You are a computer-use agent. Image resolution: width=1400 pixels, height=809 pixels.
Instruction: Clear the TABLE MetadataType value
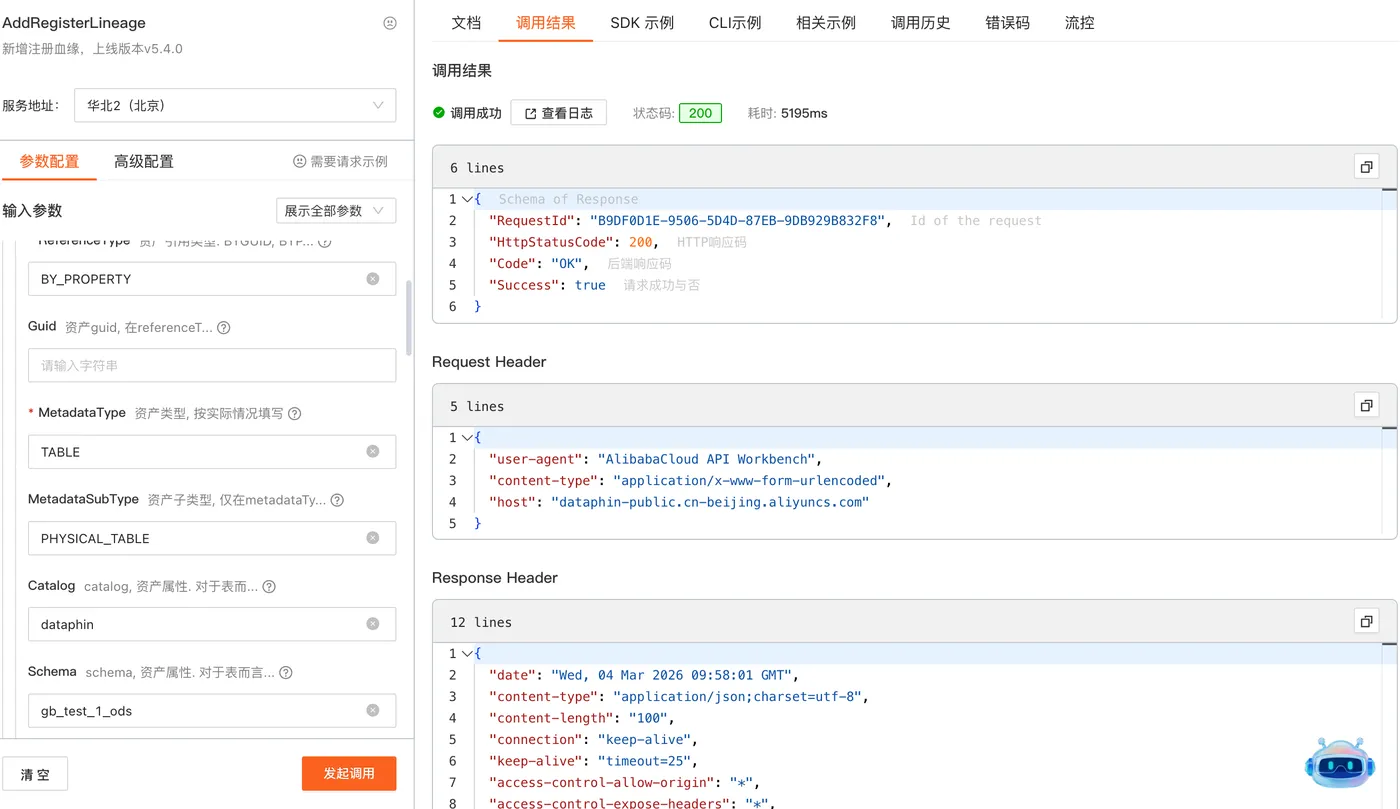point(373,452)
